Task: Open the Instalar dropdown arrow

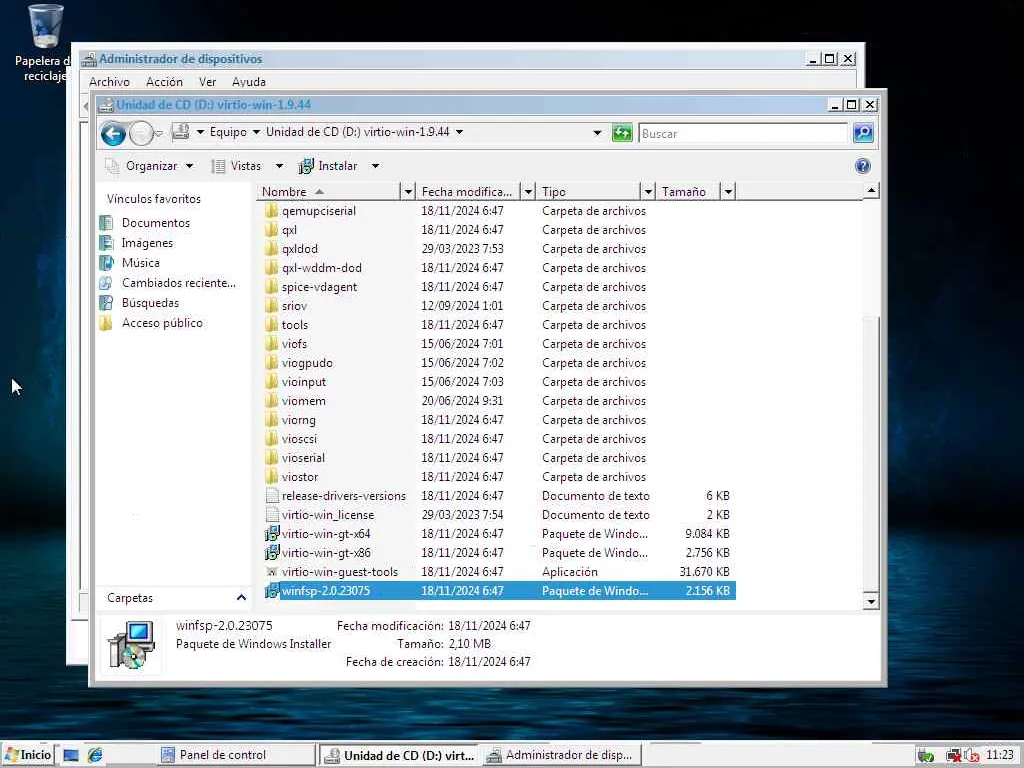Action: tap(376, 166)
